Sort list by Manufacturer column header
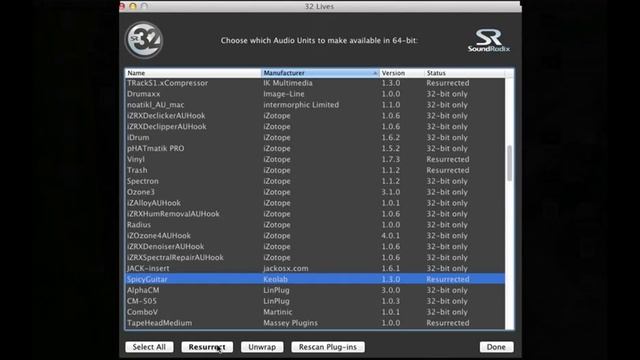The height and width of the screenshot is (360, 640). click(320, 73)
